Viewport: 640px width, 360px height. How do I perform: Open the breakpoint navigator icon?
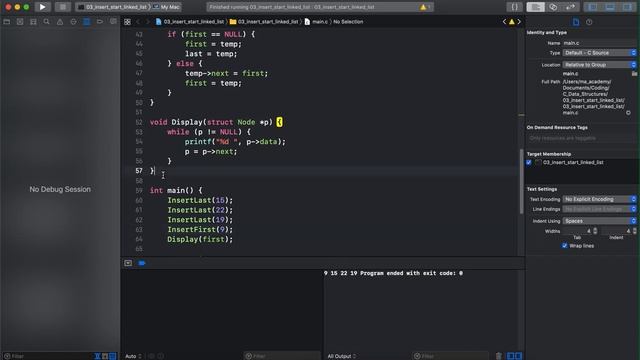point(100,22)
